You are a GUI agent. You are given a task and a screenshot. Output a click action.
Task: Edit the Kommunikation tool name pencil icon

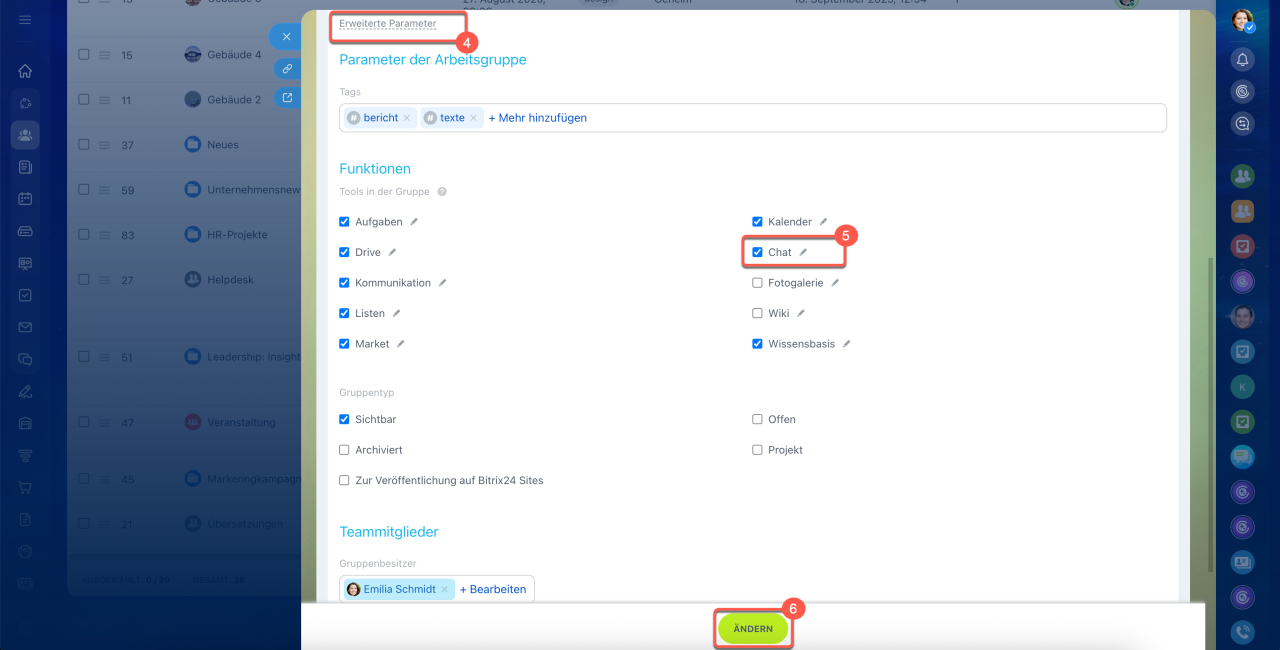(x=442, y=283)
